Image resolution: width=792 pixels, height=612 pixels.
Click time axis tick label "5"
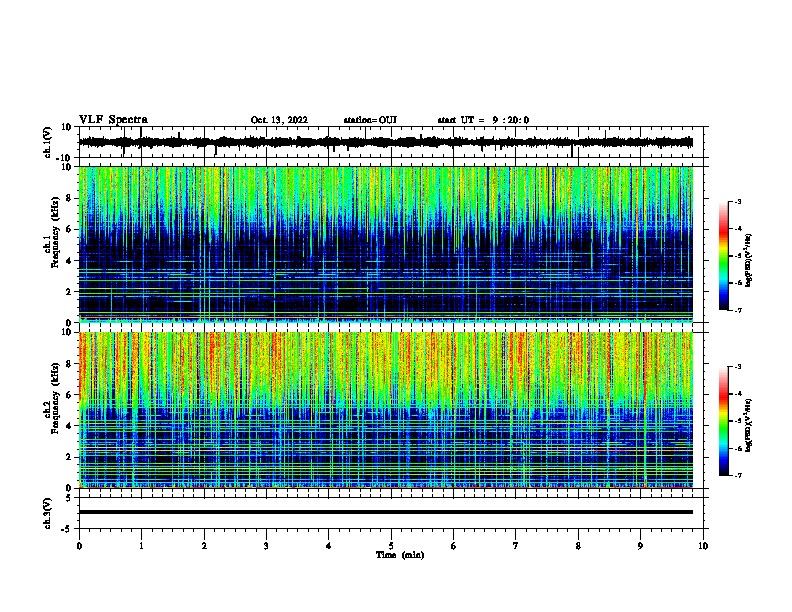(391, 546)
